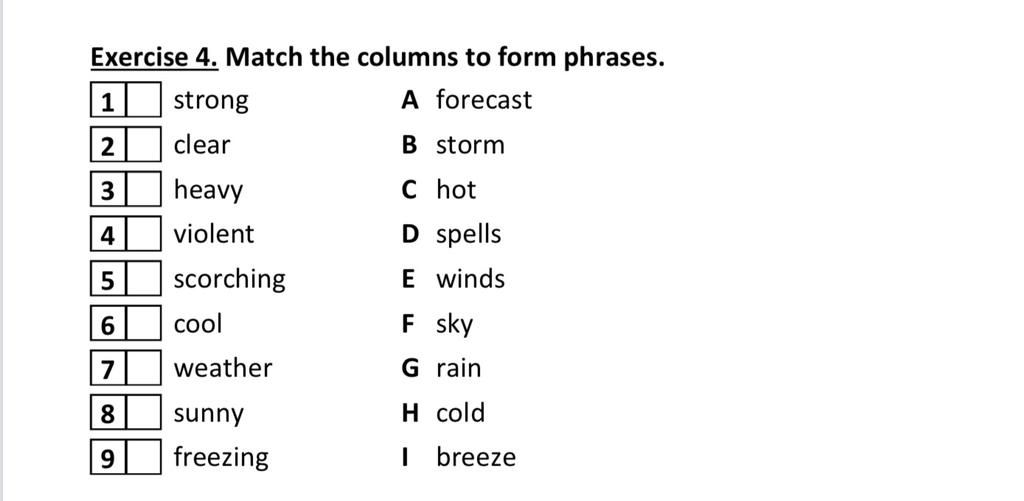
Task: Select option F 'sky'
Action: pos(455,325)
